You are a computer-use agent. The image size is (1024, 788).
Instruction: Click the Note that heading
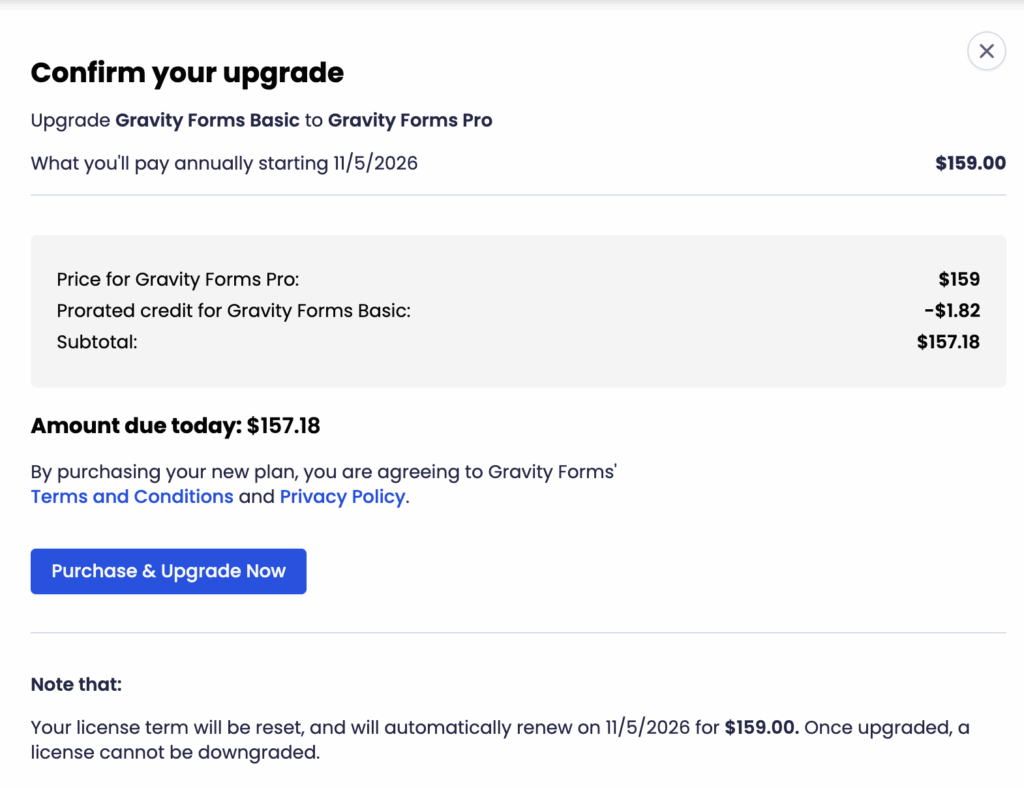click(x=76, y=684)
